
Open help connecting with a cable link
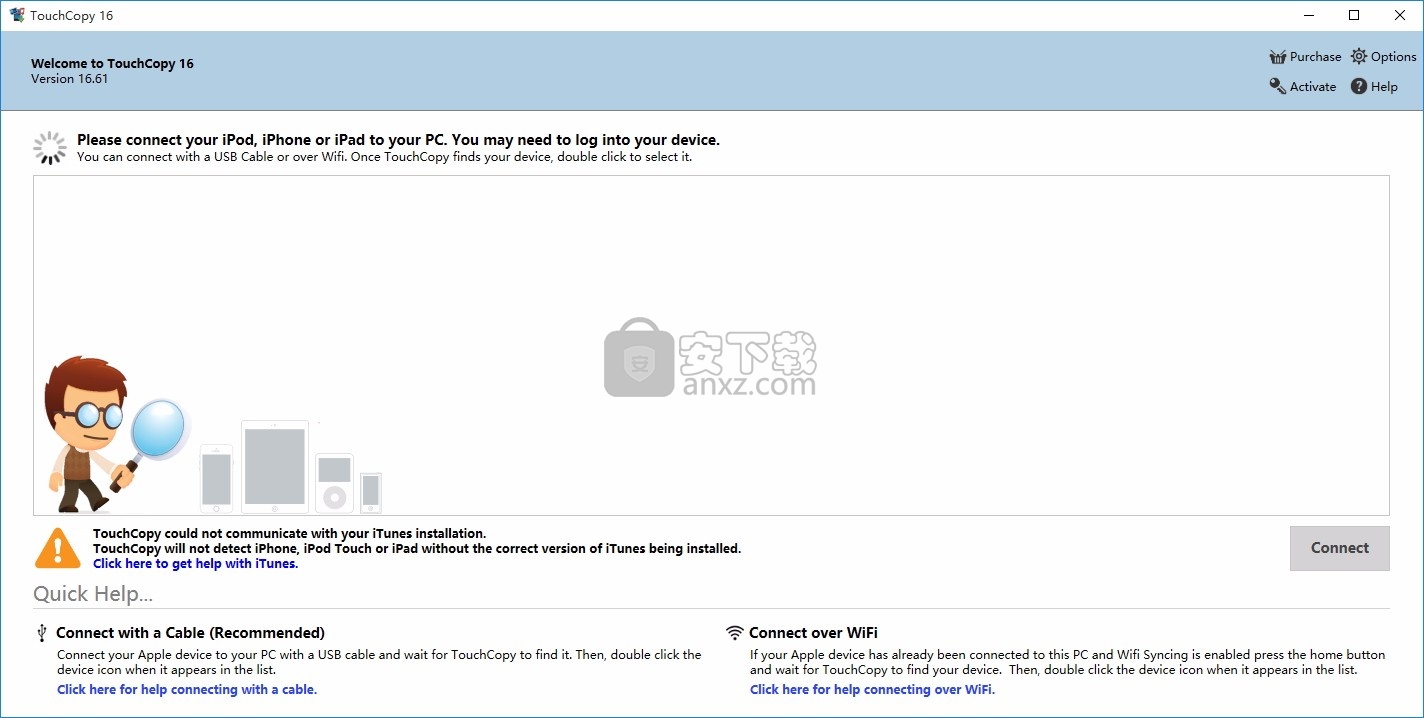pos(187,690)
